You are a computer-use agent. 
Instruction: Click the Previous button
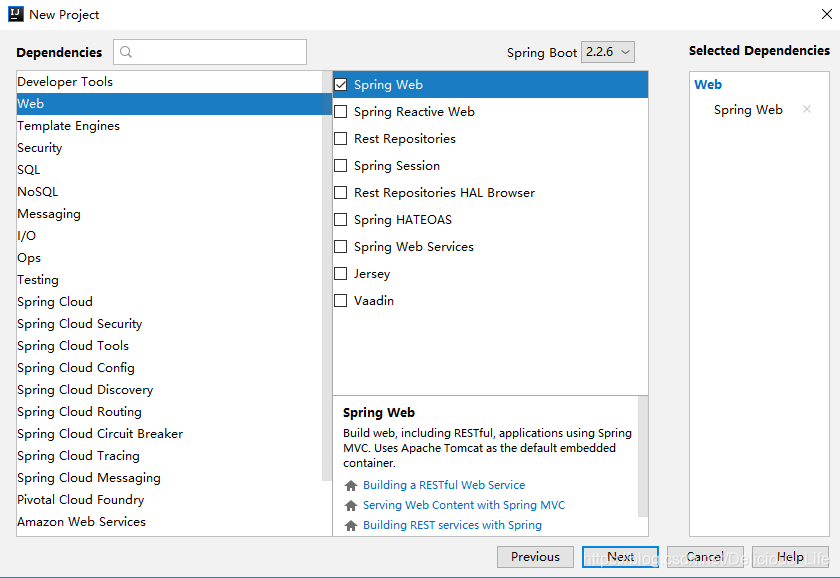click(535, 557)
